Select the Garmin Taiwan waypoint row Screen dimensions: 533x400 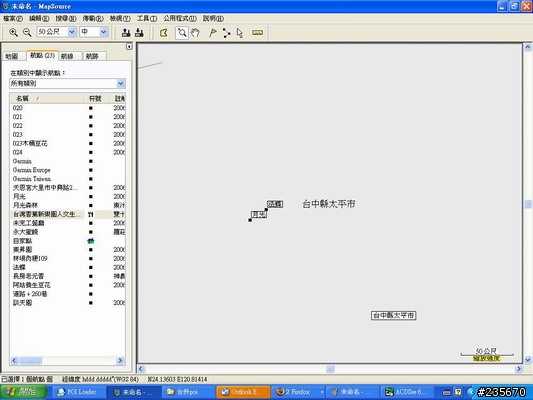click(68, 179)
